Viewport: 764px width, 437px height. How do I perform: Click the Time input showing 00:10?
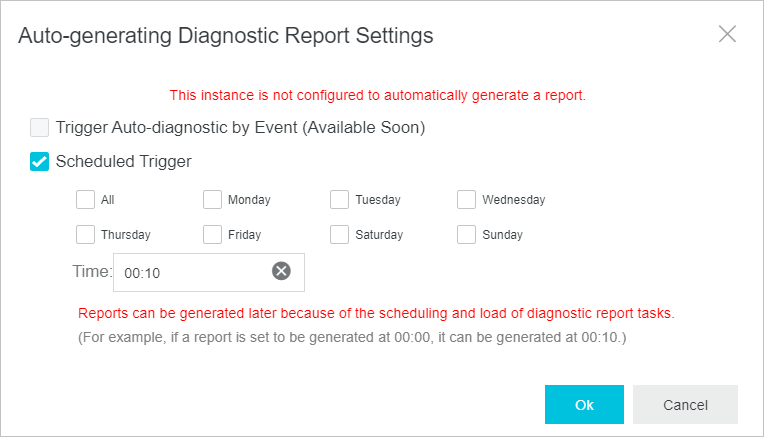pos(190,272)
